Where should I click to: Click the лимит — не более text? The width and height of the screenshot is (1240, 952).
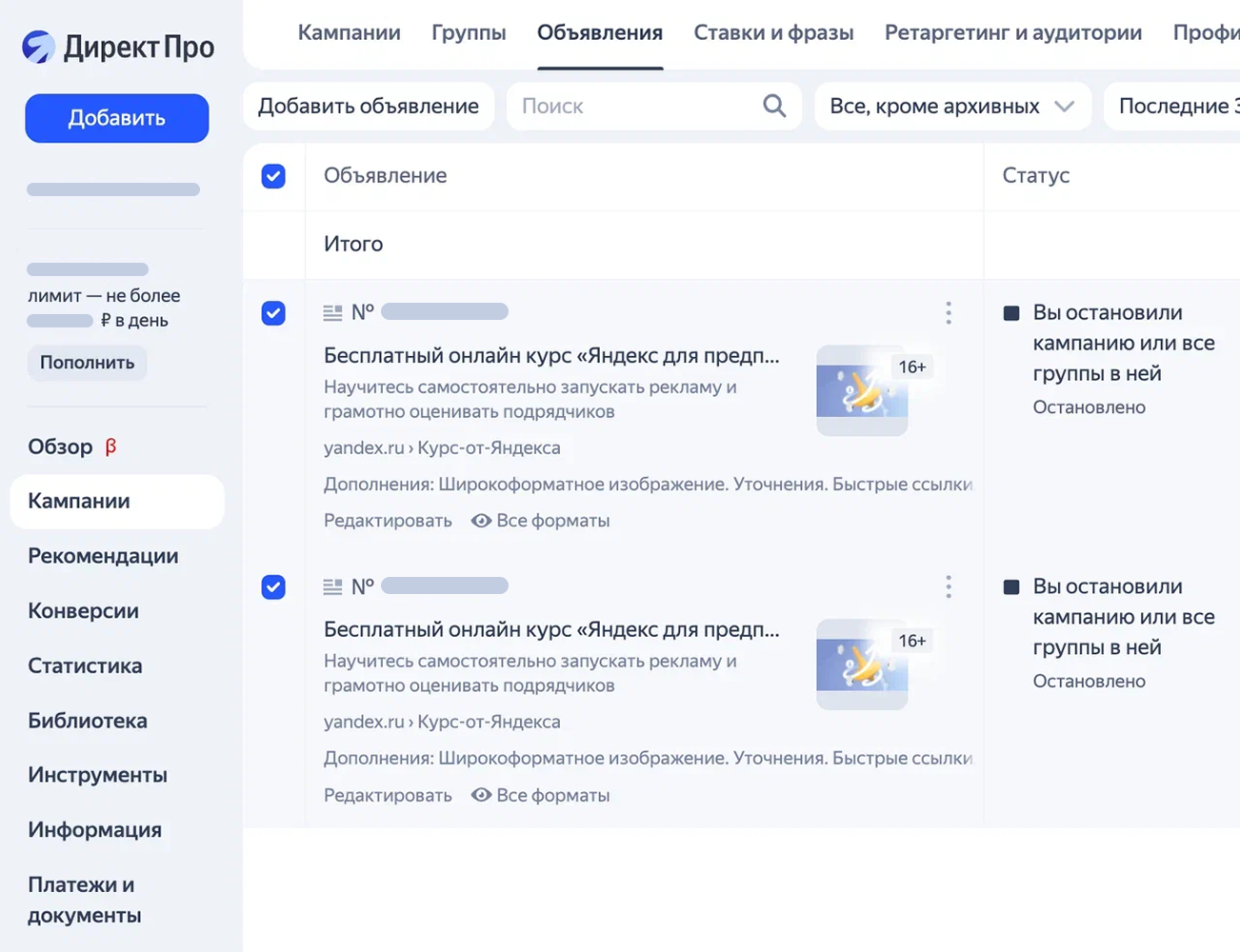[104, 296]
